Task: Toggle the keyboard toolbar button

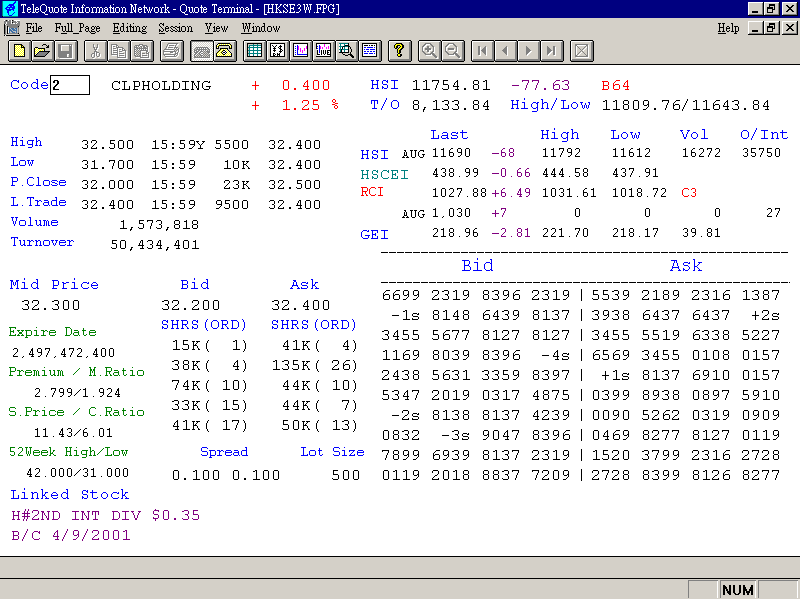Action: pos(202,51)
